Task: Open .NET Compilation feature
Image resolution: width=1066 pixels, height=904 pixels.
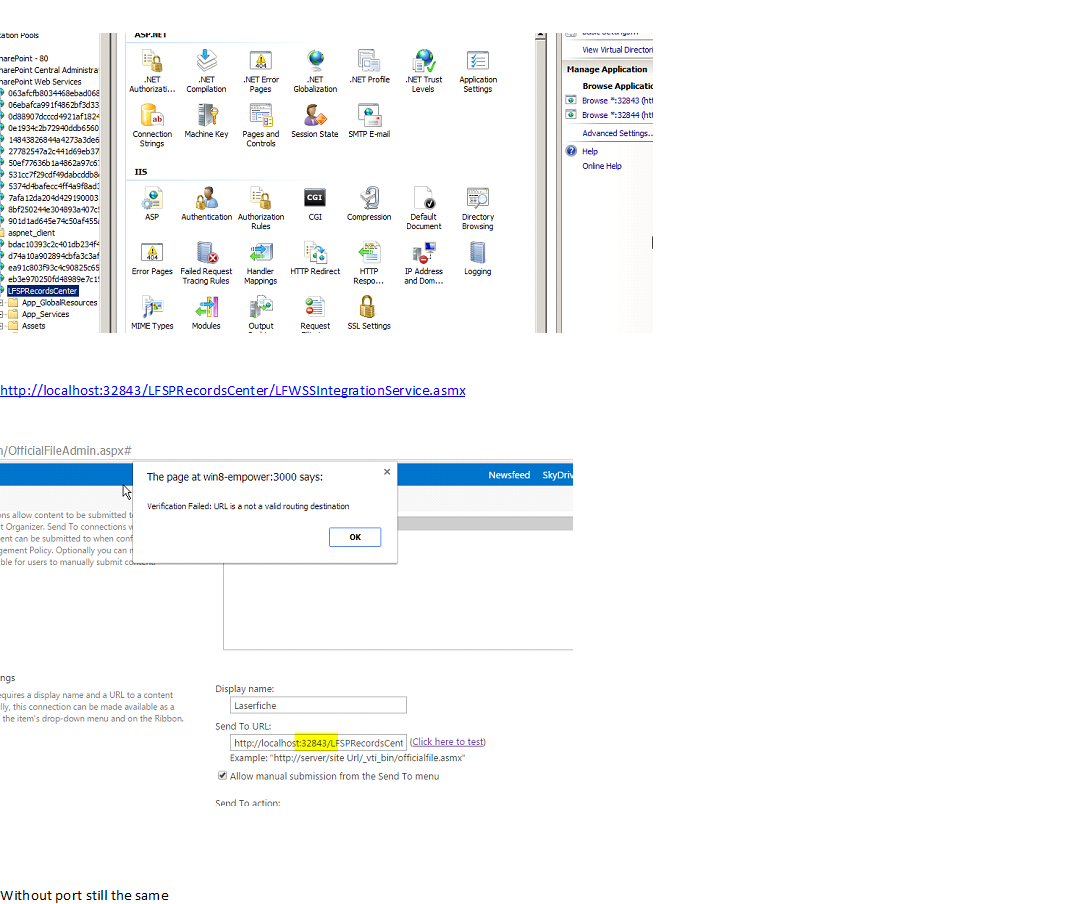Action: click(x=206, y=71)
